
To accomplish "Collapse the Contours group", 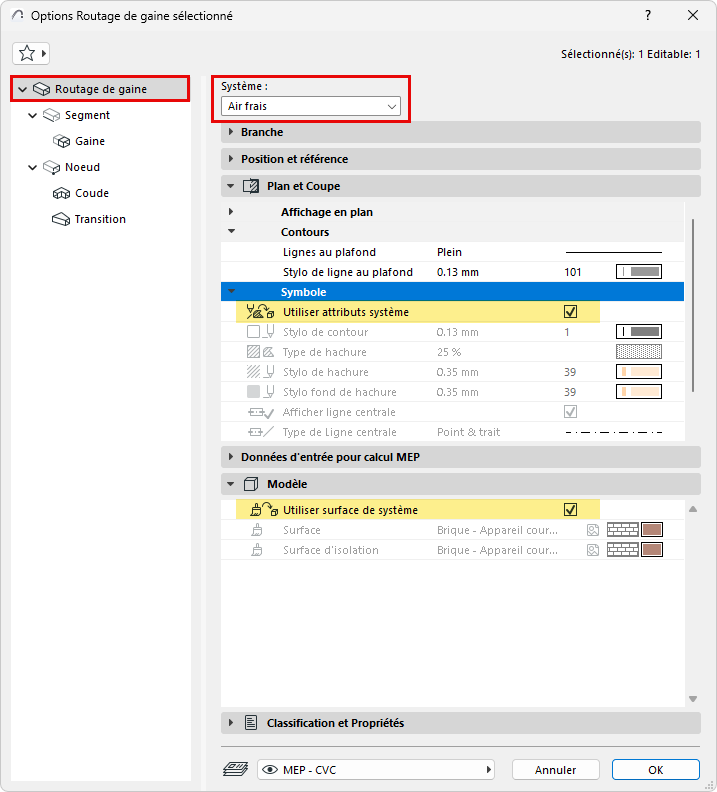I will point(231,231).
